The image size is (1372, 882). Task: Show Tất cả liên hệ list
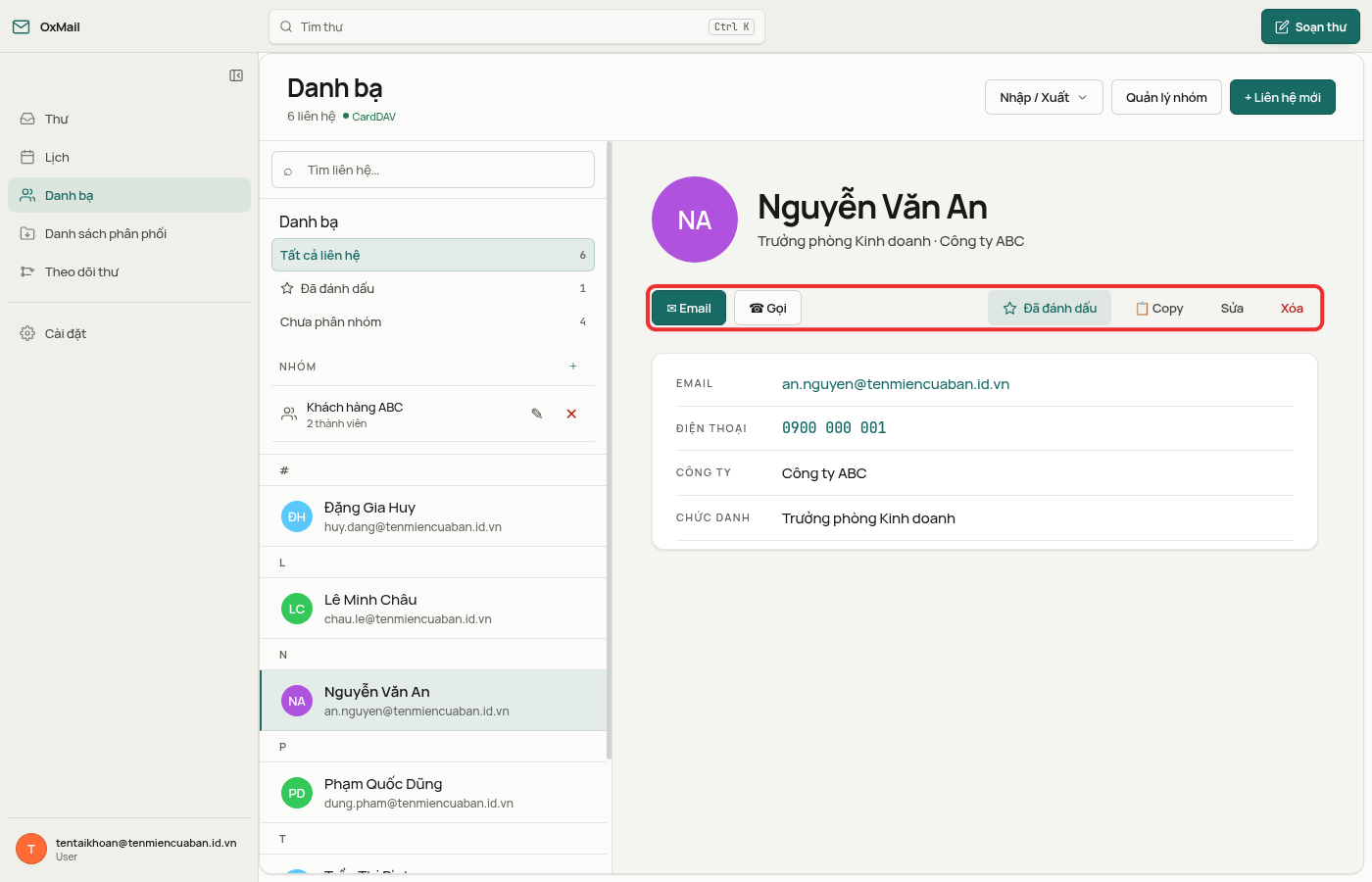coord(433,255)
